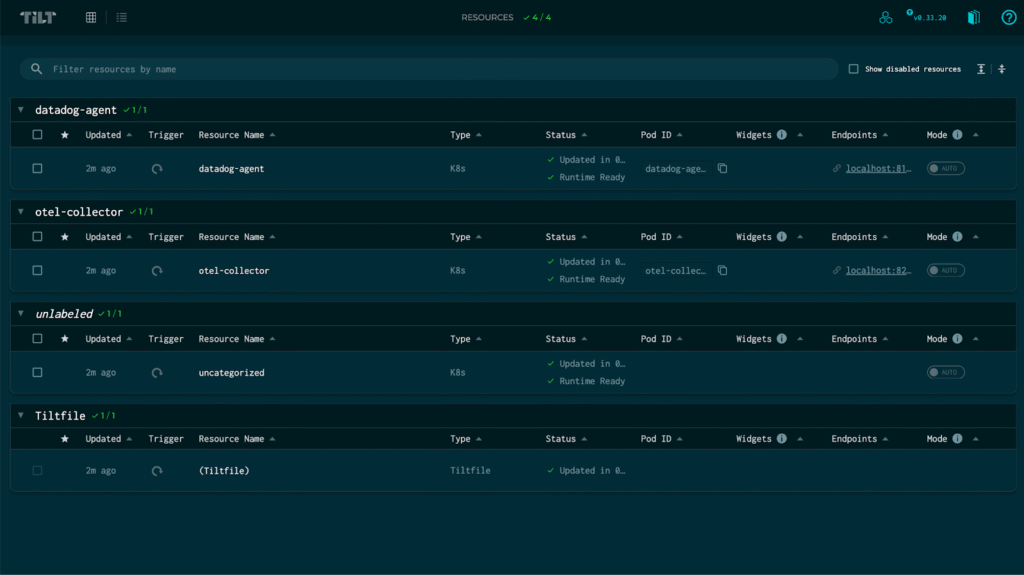Trigger update for uncategorized resource
The height and width of the screenshot is (575, 1024).
(x=157, y=372)
